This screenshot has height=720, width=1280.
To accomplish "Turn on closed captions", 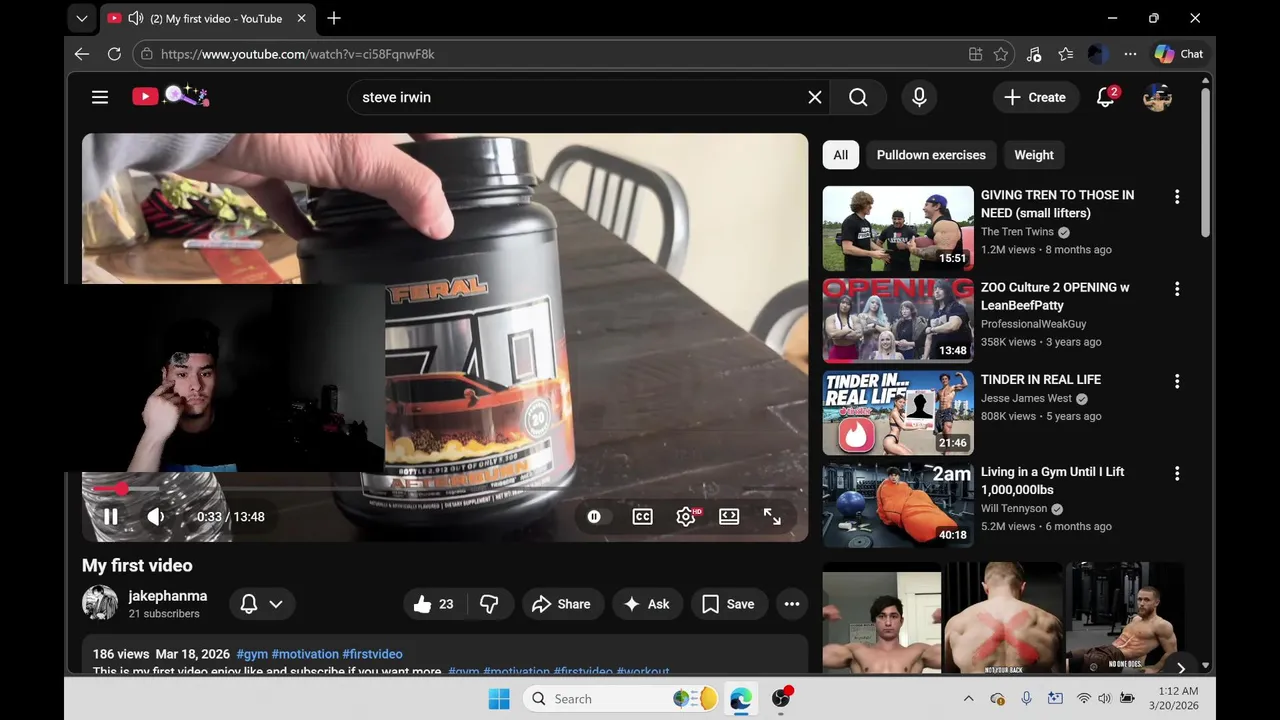I will coord(642,517).
